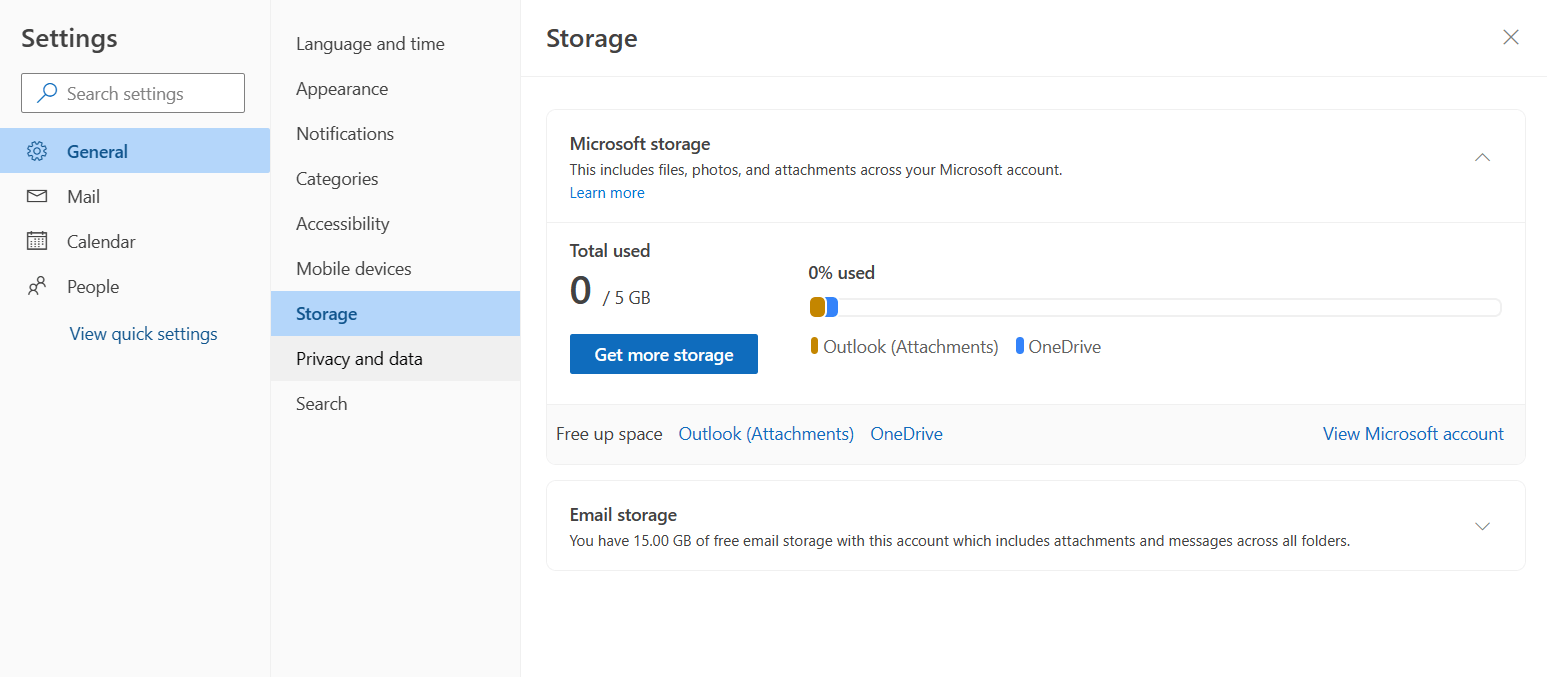
Task: Click the Outlook (Attachments) legend label
Action: pyautogui.click(x=911, y=347)
